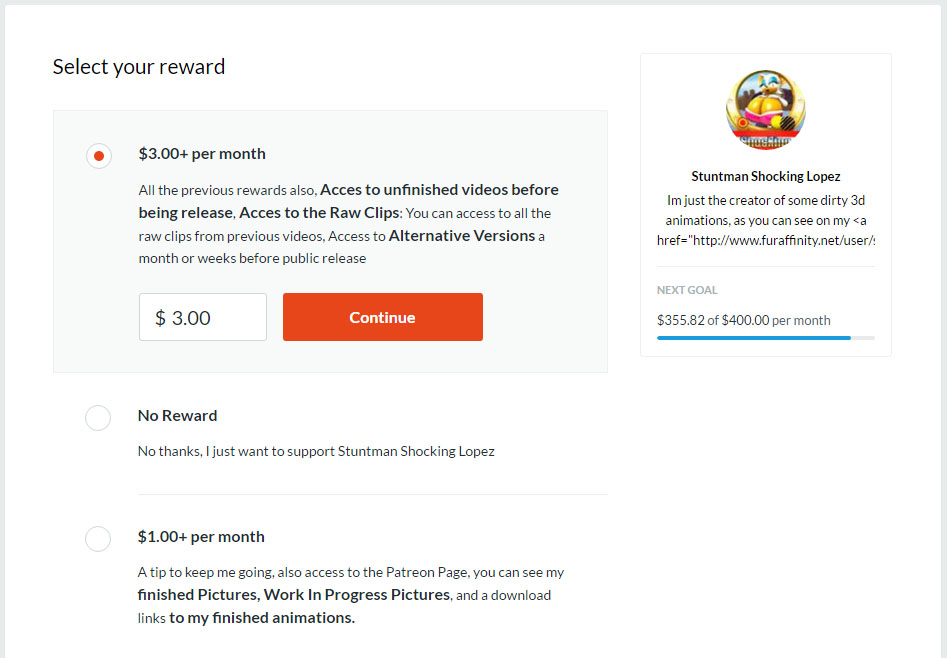This screenshot has width=947, height=658.
Task: Click the "No Reward" title text
Action: tap(178, 416)
